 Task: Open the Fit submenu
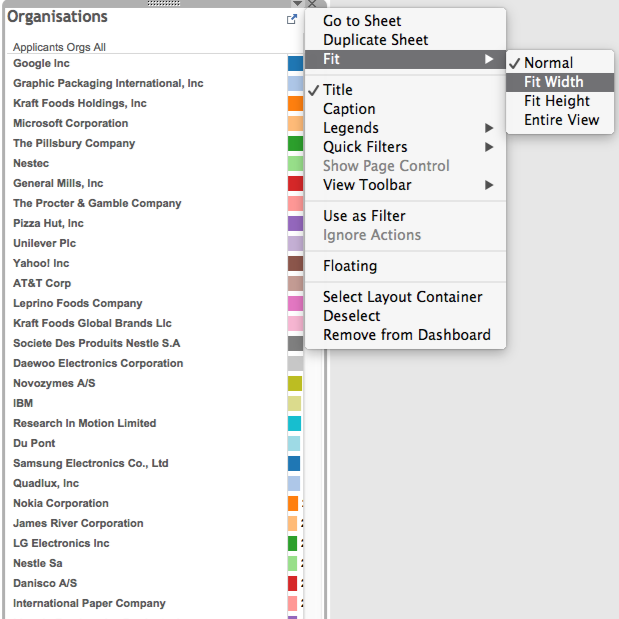[405, 59]
